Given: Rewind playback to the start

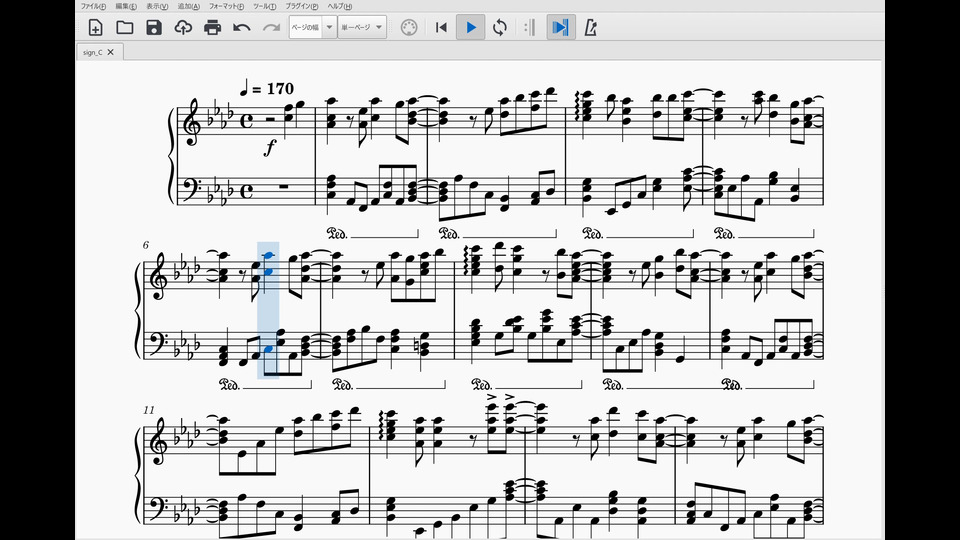Looking at the screenshot, I should click(x=441, y=28).
